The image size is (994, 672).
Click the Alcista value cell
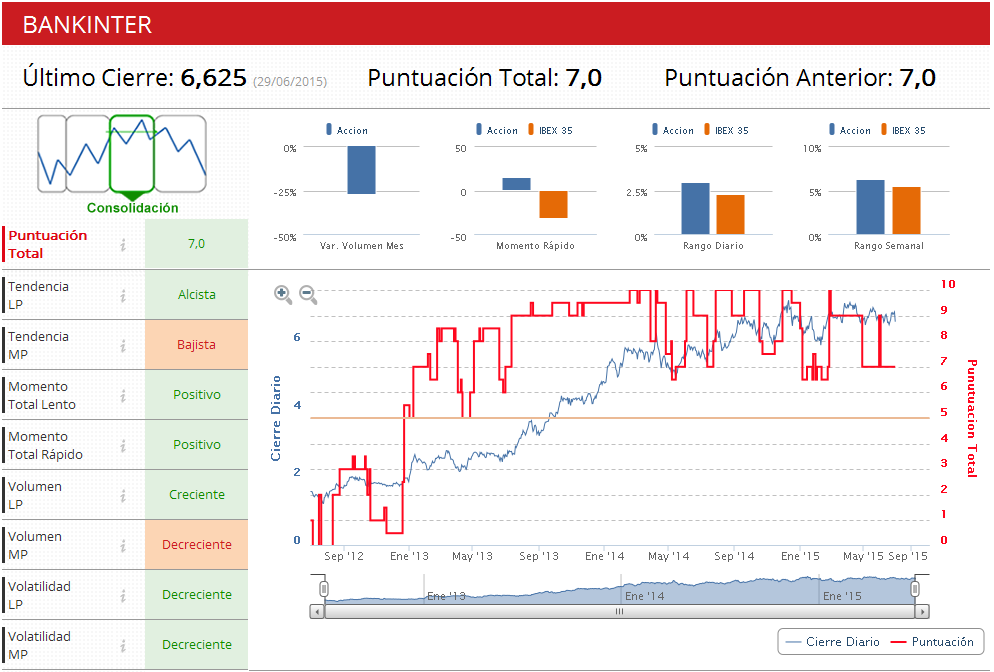(x=197, y=295)
